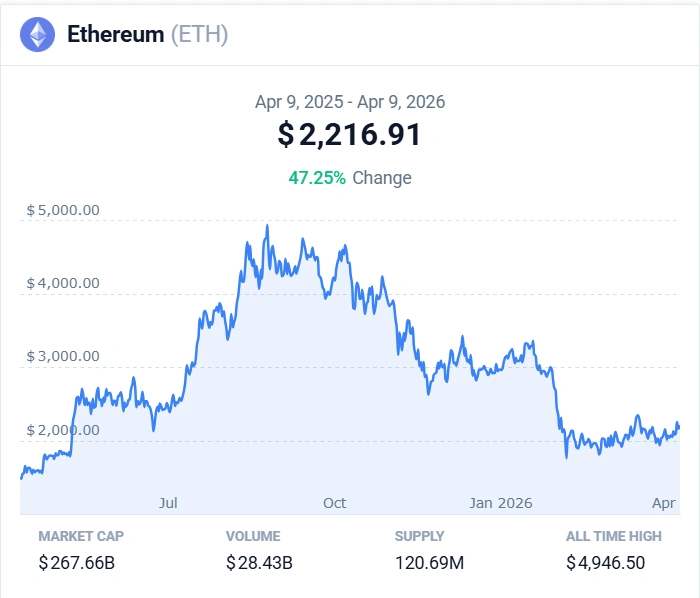Click the 47.25% change percentage
Viewport: 700px width, 598px height.
pos(317,178)
